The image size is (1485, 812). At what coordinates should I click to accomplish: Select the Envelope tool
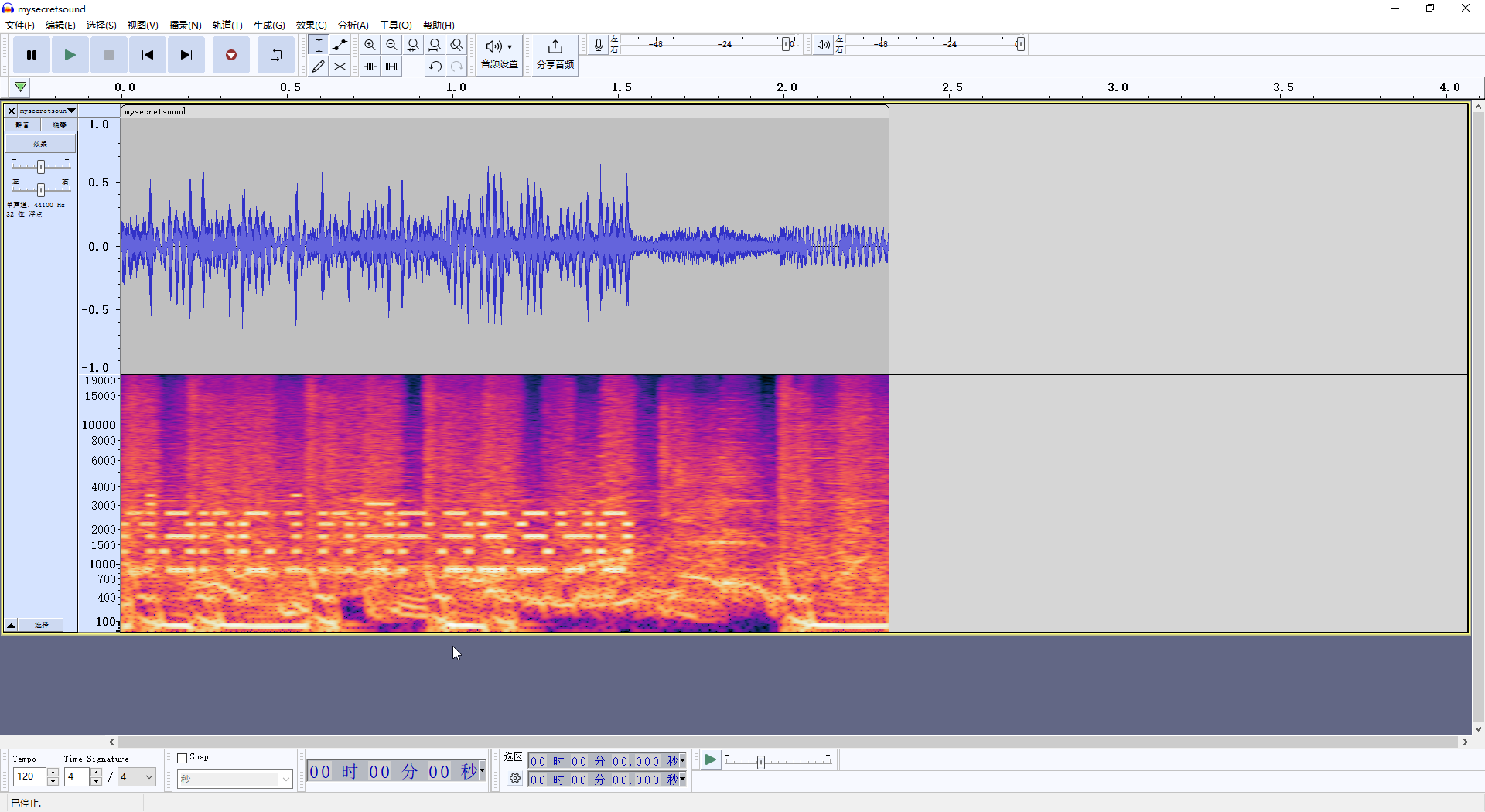[x=340, y=45]
